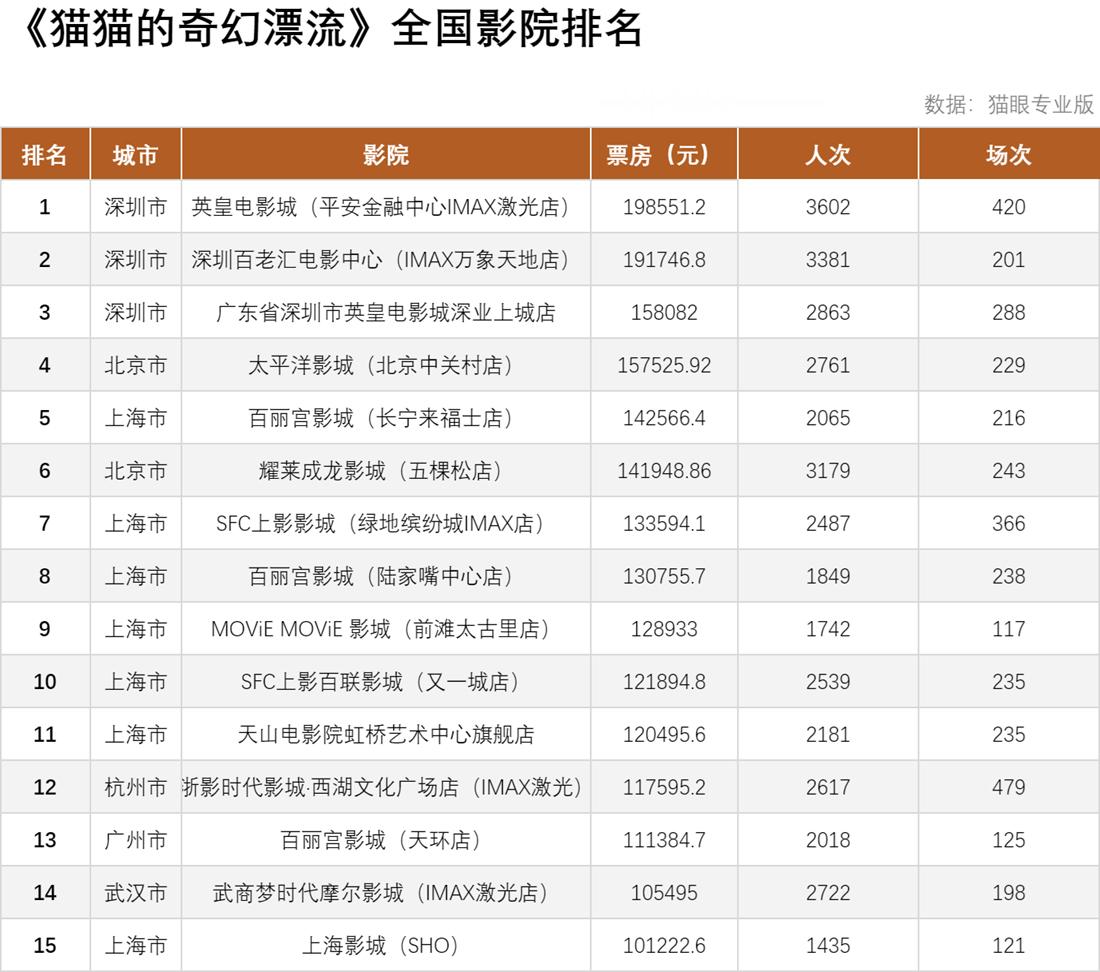
Task: Click box office value 141948.86
Action: [x=664, y=471]
